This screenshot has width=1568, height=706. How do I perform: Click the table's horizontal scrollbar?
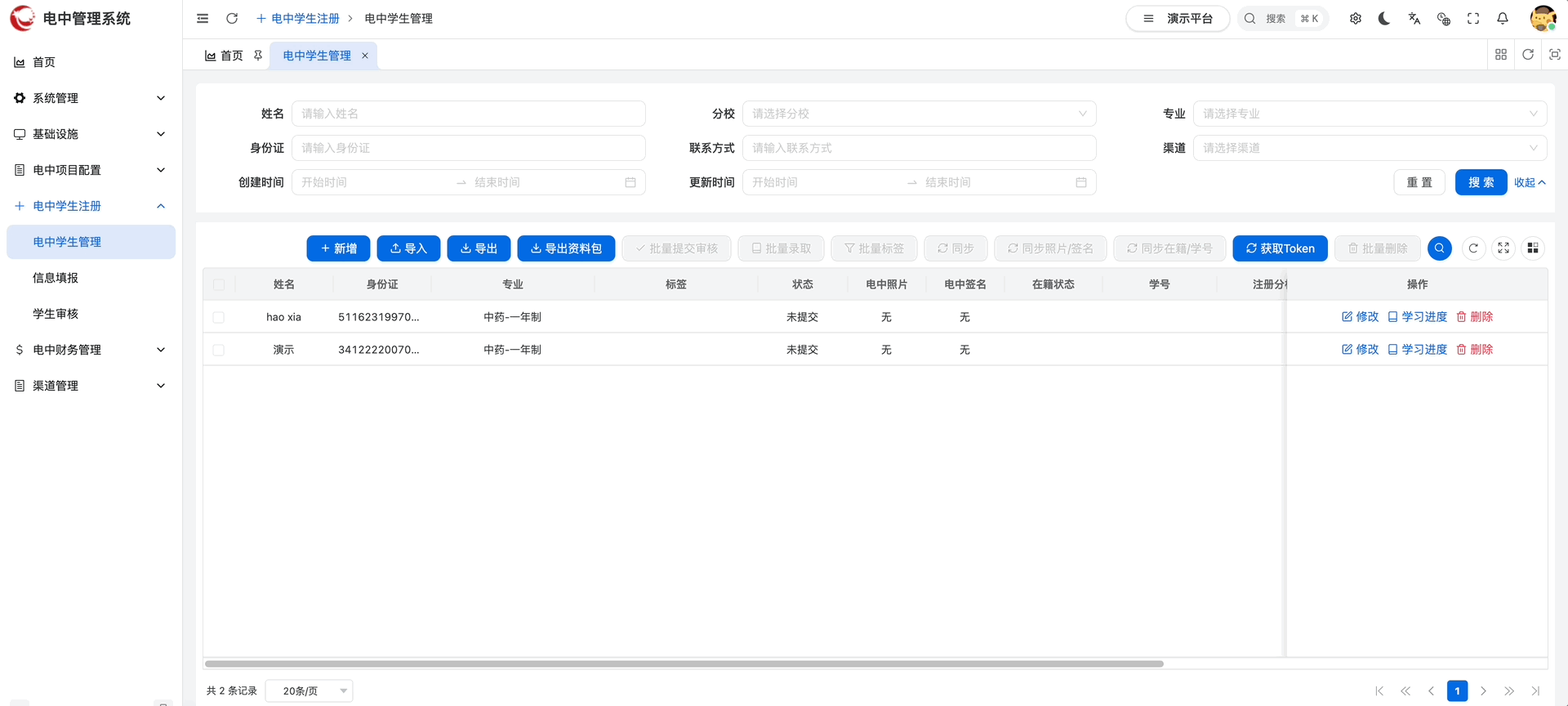pyautogui.click(x=684, y=664)
